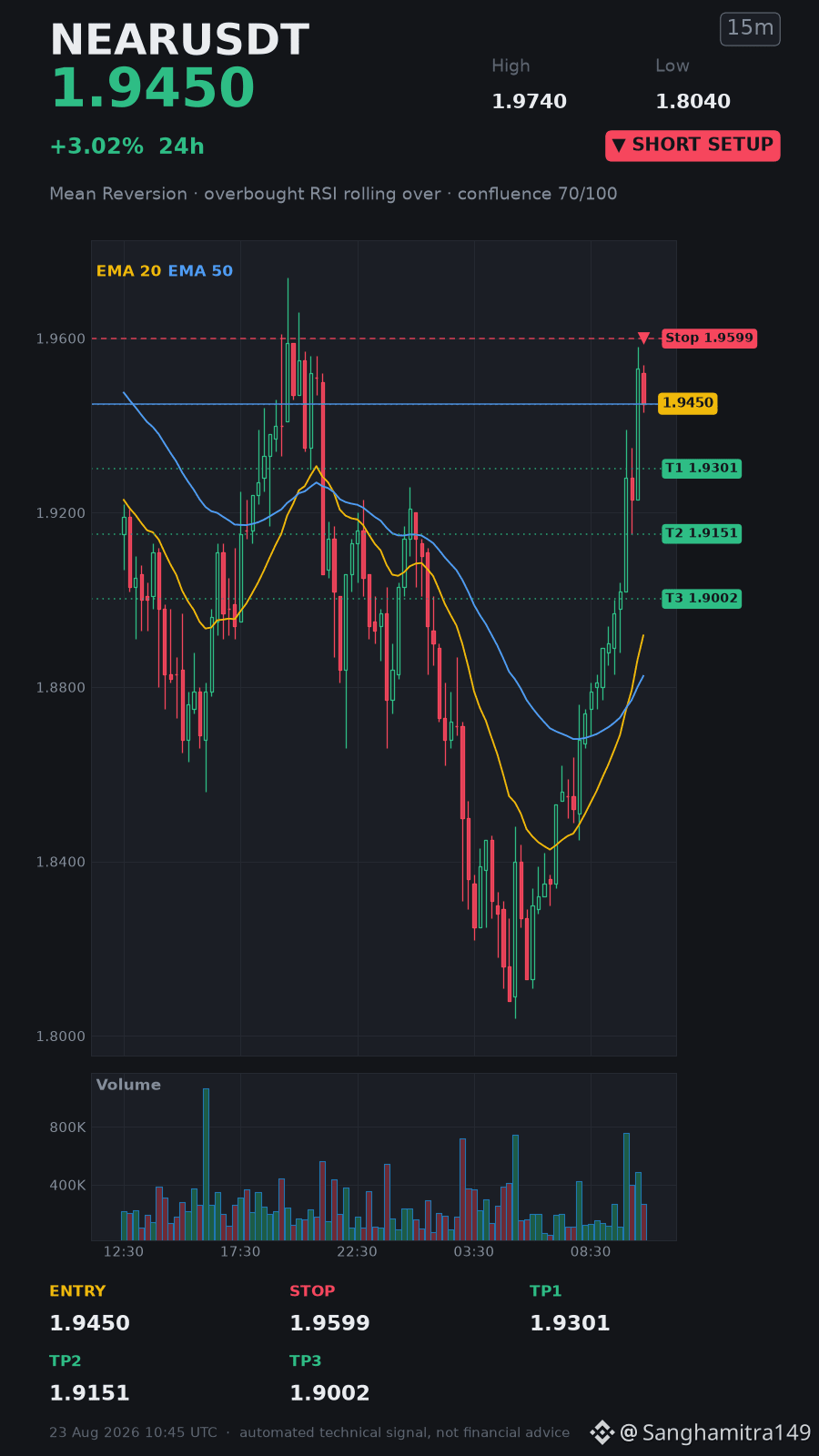
Task: Click the Volume panel title
Action: click(128, 1085)
